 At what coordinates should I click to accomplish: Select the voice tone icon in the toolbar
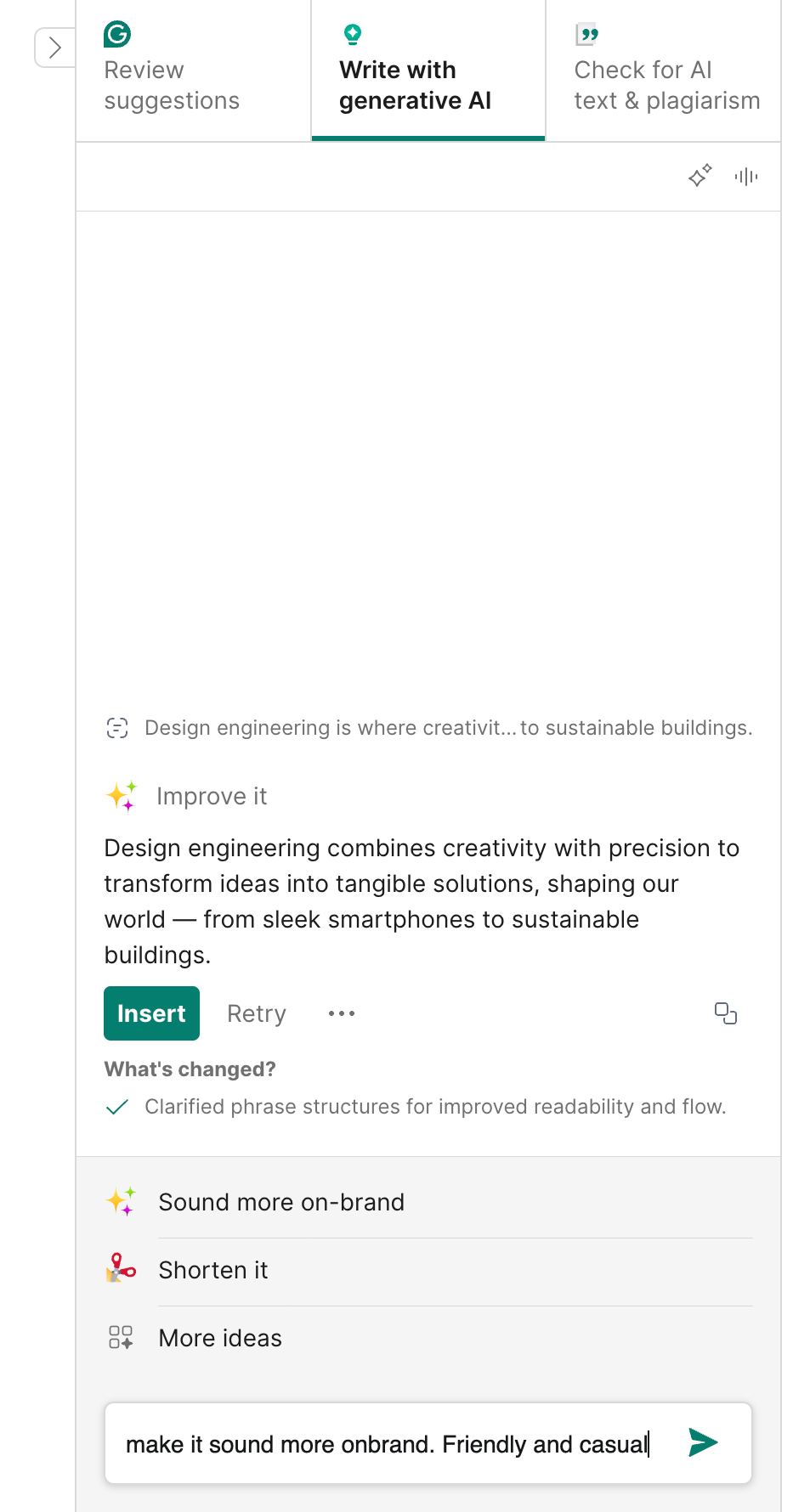[x=745, y=176]
